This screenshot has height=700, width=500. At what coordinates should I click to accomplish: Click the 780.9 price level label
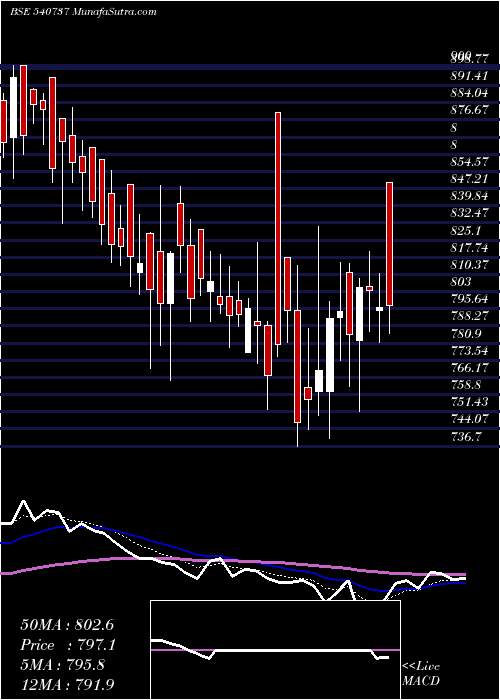coord(465,333)
